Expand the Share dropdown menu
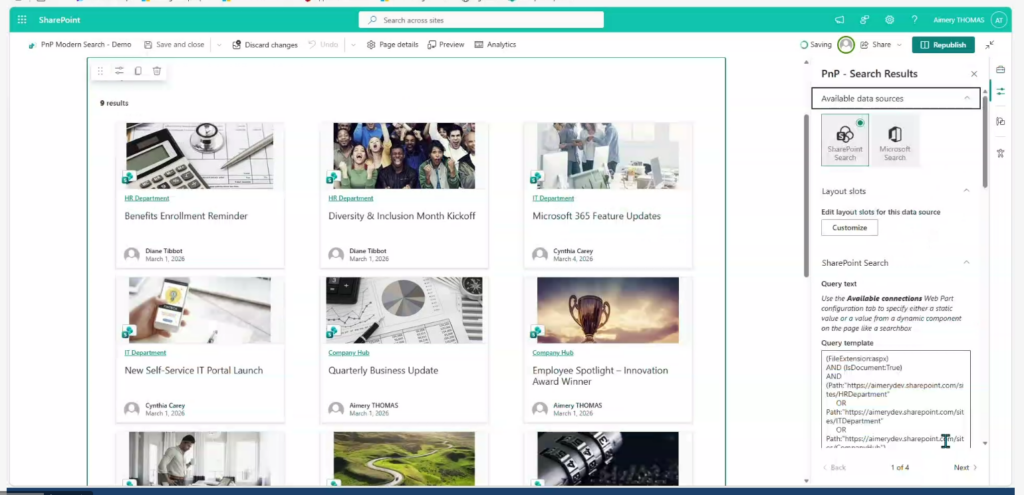The image size is (1024, 495). pyautogui.click(x=899, y=45)
